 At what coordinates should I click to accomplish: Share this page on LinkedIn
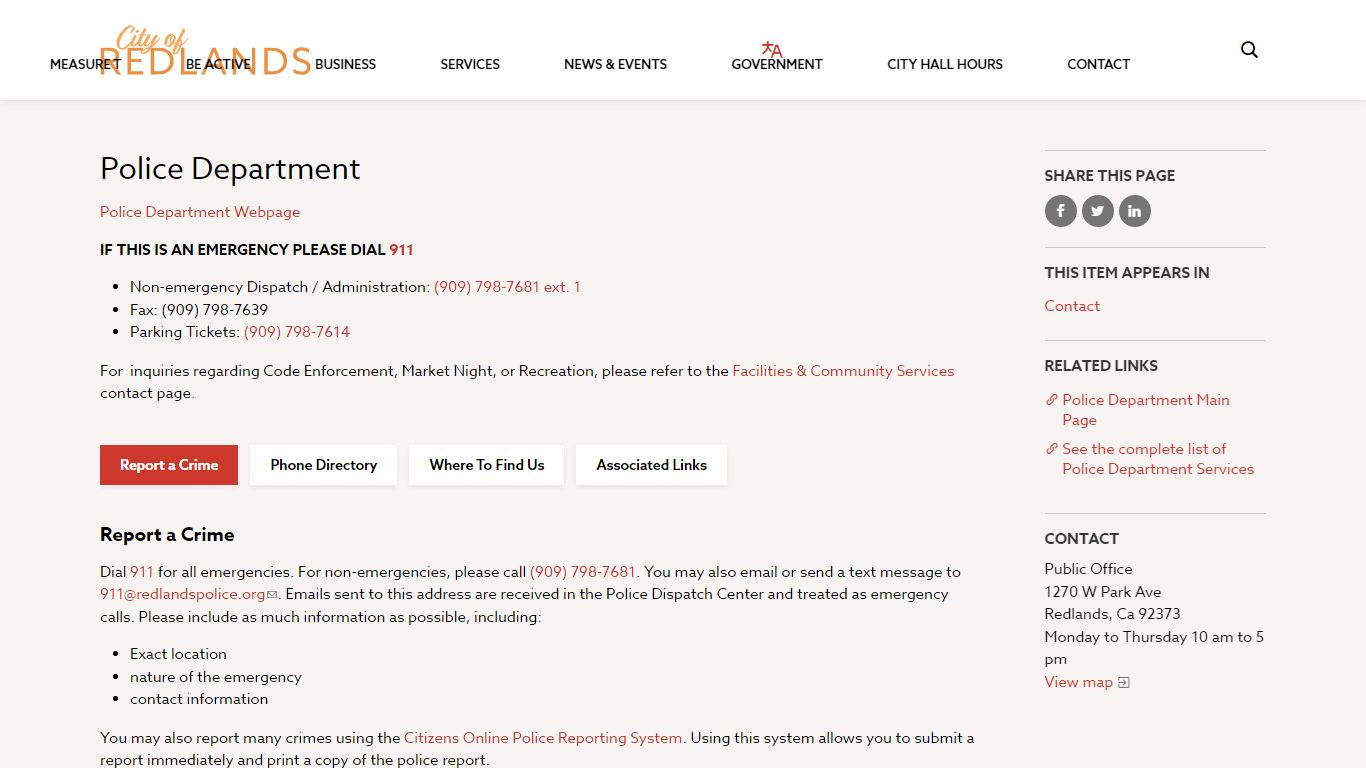tap(1135, 211)
